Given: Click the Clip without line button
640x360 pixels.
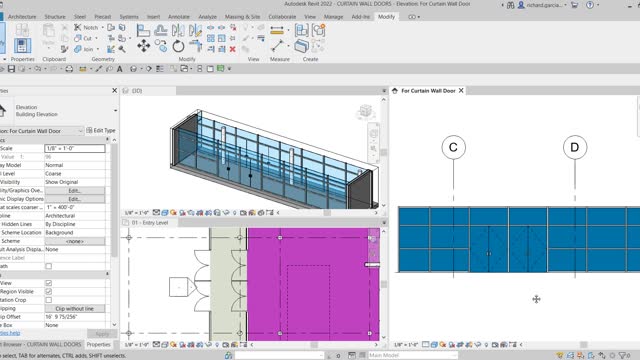Looking at the screenshot, I should point(75,309).
